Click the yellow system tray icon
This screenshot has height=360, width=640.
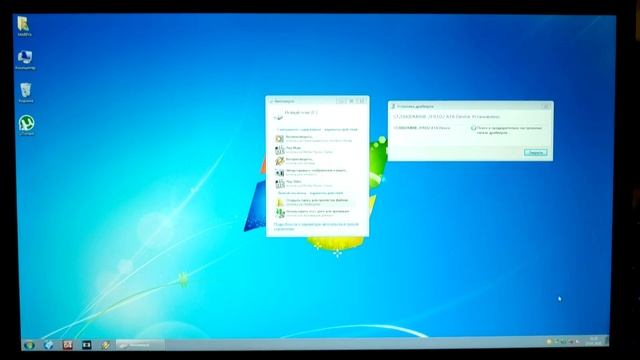coord(549,341)
